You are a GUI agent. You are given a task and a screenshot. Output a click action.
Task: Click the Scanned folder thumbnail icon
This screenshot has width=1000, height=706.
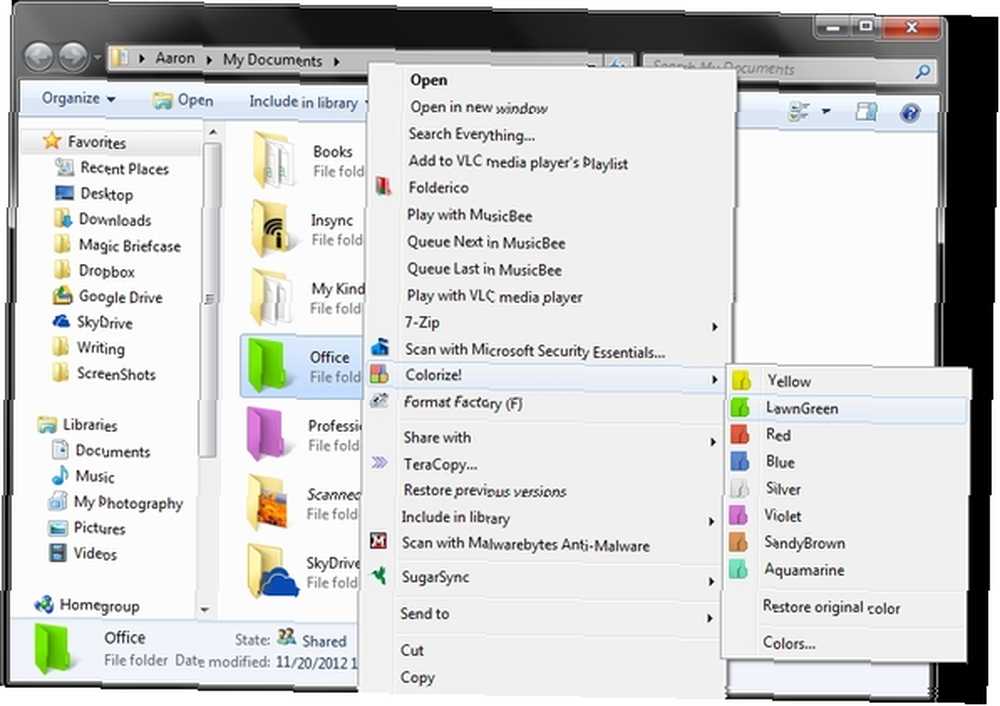tap(268, 503)
